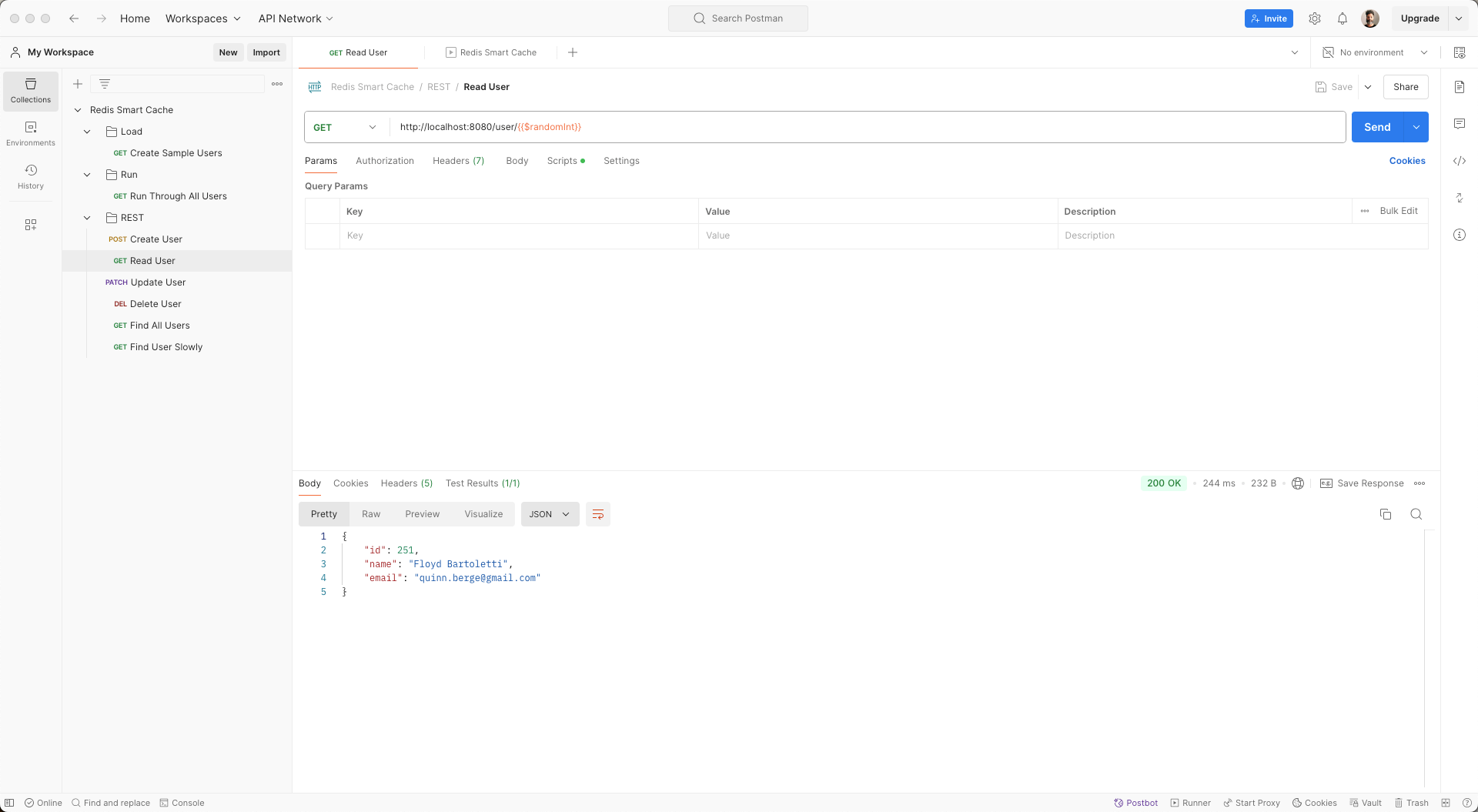This screenshot has height=812, width=1478.
Task: Click the Share button
Action: tap(1406, 87)
